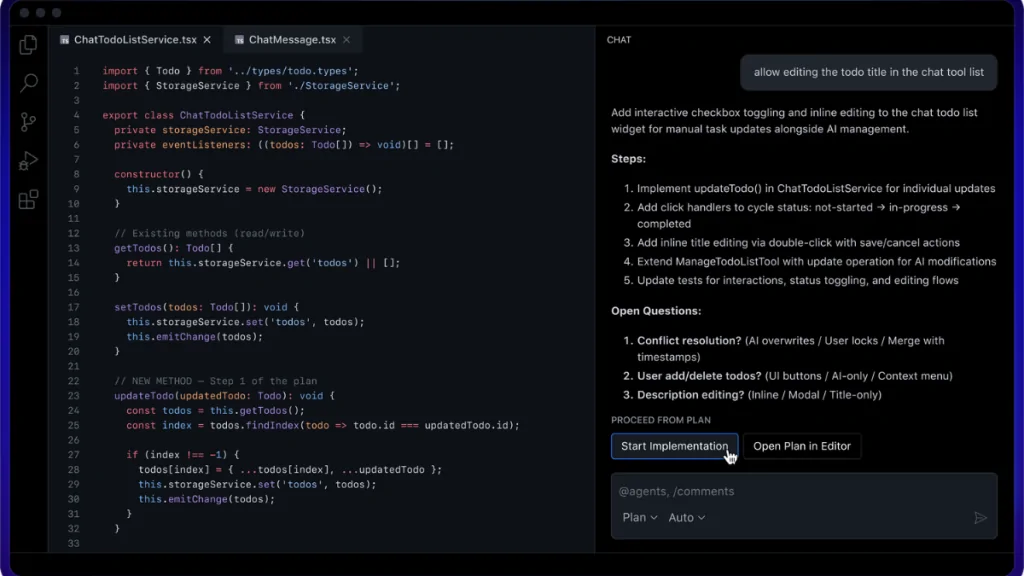Click plan step 'Add inline title editing via double-click'
This screenshot has width=1024, height=576.
[x=798, y=242]
